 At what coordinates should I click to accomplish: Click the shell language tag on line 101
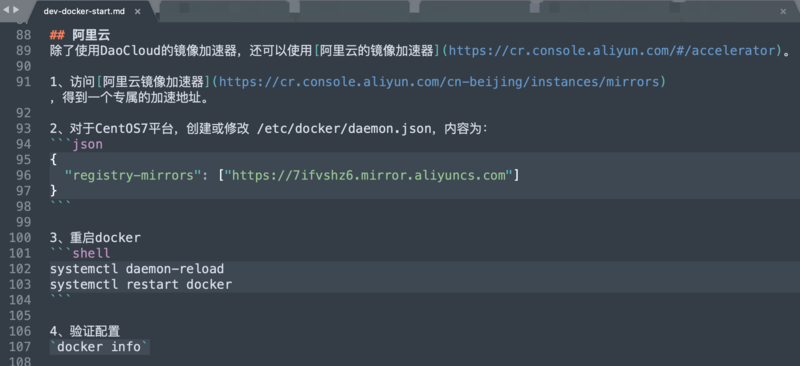(x=91, y=253)
